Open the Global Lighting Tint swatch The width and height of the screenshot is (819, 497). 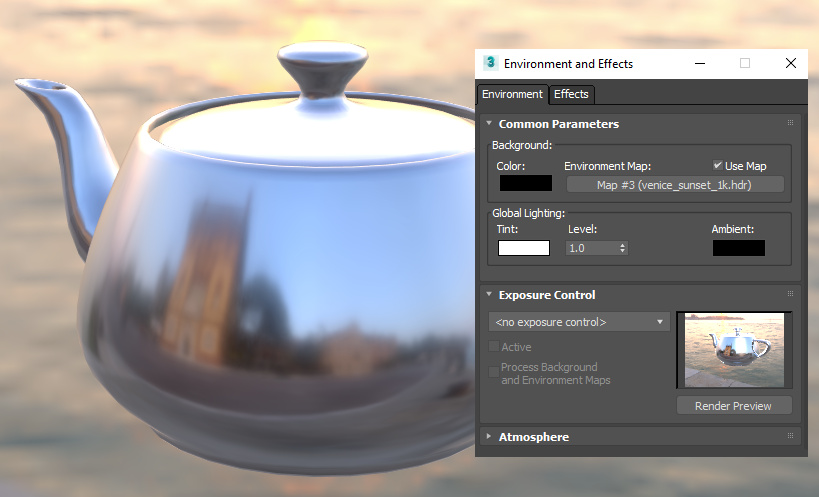524,248
